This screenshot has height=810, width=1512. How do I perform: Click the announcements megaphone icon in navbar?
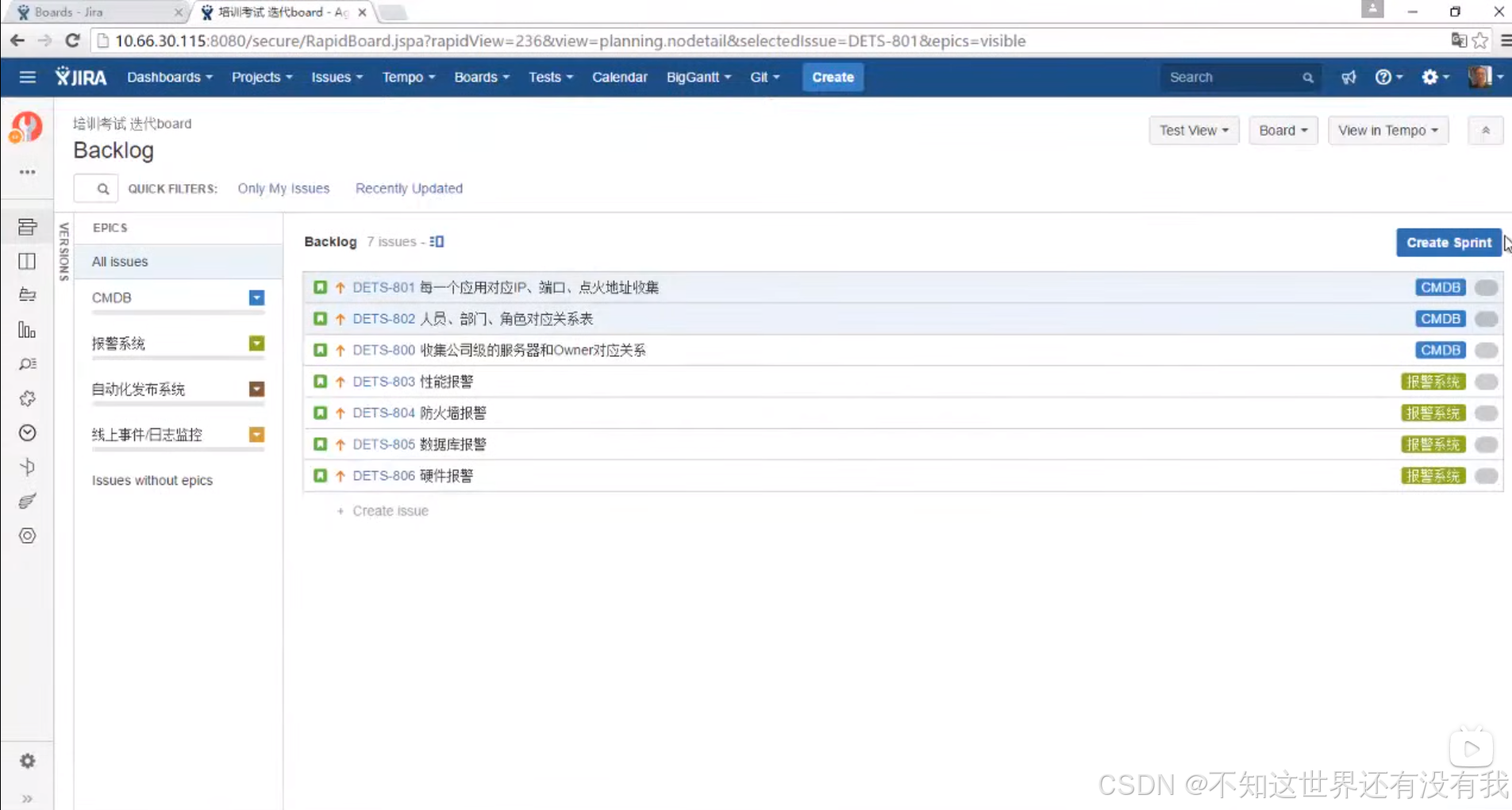pos(1349,77)
